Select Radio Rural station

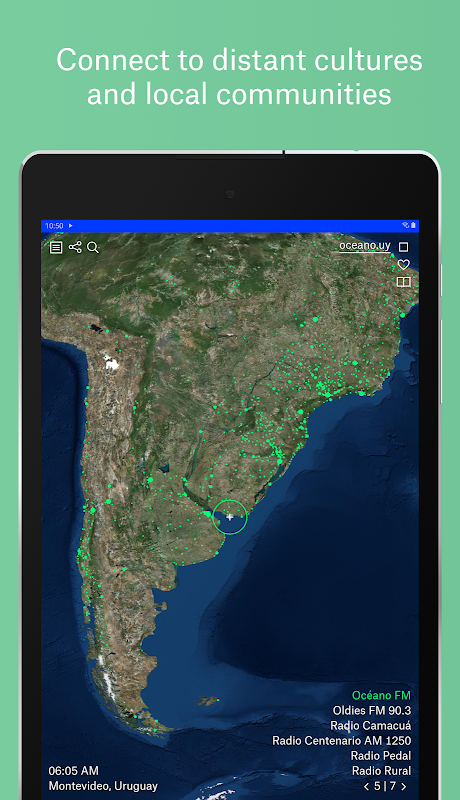(x=381, y=771)
